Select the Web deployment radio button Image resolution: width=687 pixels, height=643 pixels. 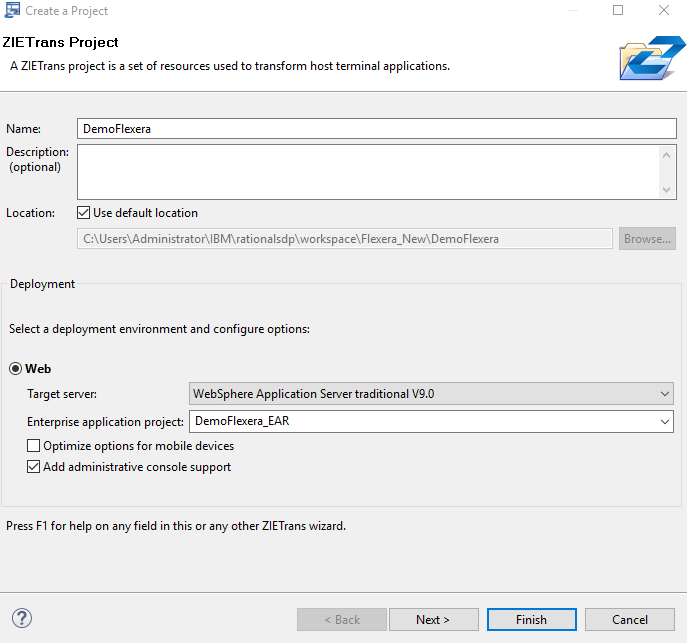15,369
